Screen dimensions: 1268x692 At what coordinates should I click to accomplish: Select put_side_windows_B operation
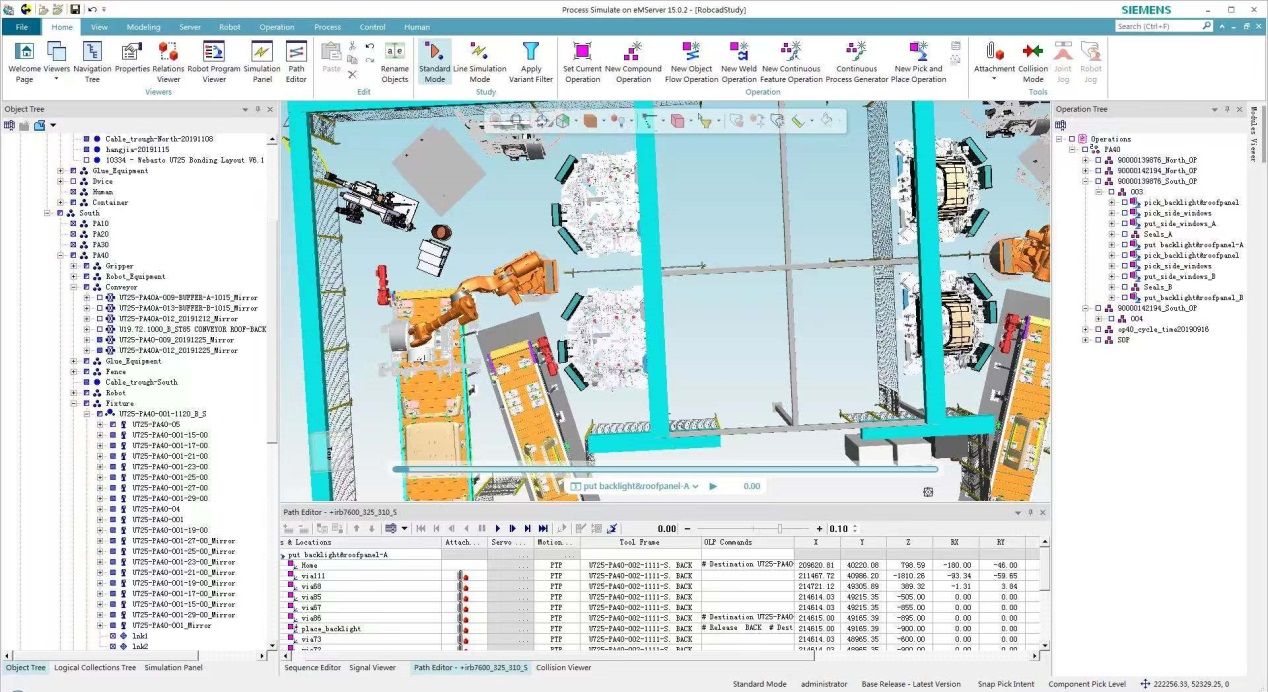coord(1179,276)
